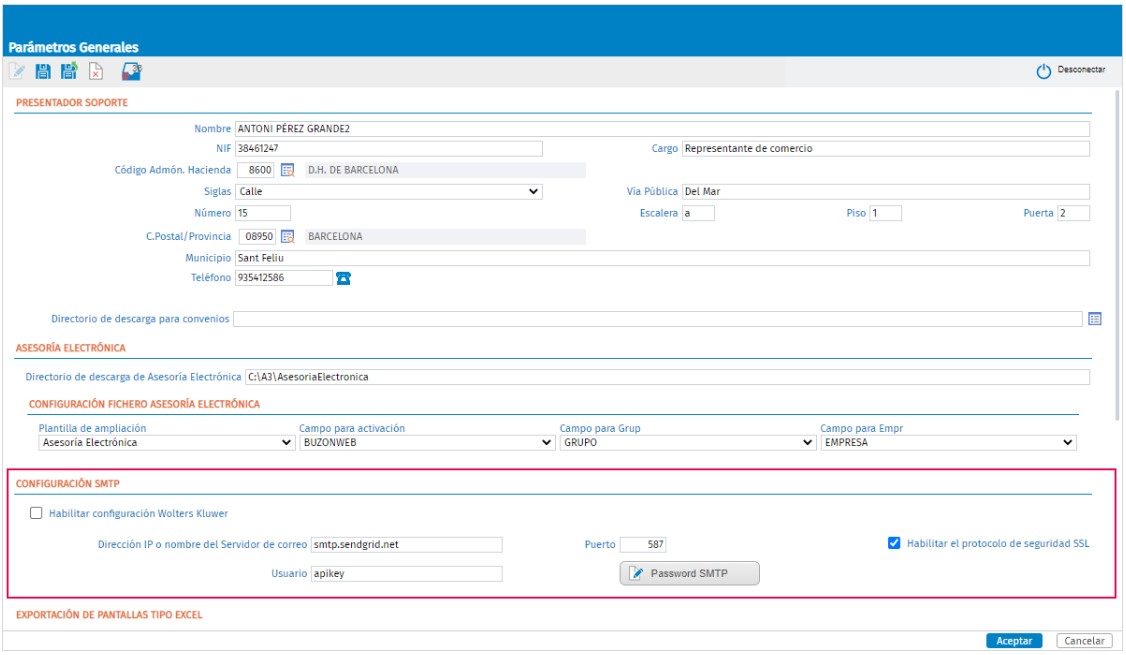Click the save and return floppy icon
1126x655 pixels.
[69, 71]
